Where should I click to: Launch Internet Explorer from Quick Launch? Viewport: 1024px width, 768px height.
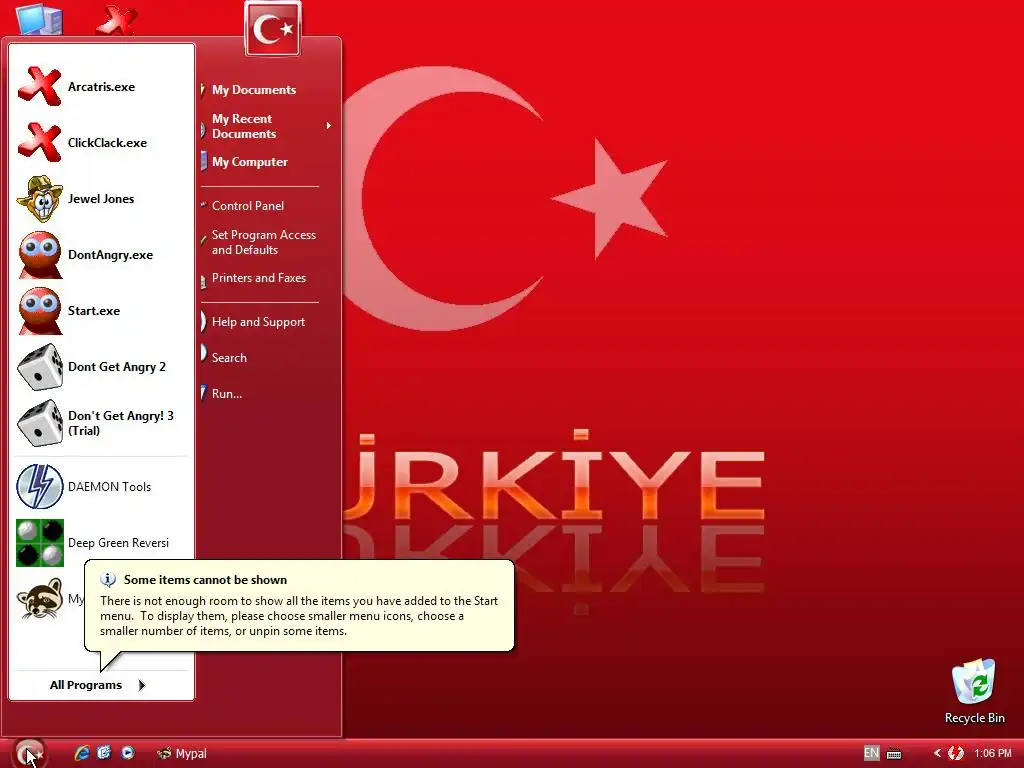tap(82, 753)
